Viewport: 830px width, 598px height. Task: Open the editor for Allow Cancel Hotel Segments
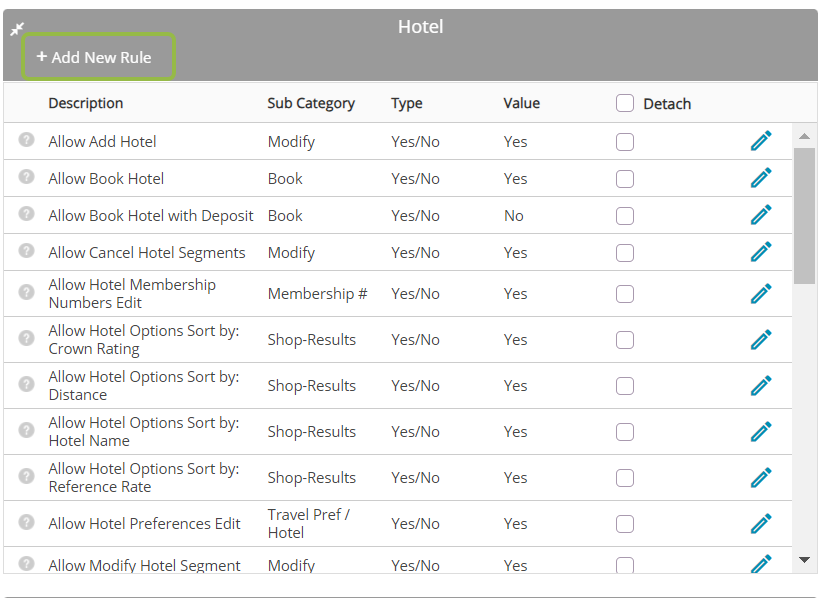(761, 252)
